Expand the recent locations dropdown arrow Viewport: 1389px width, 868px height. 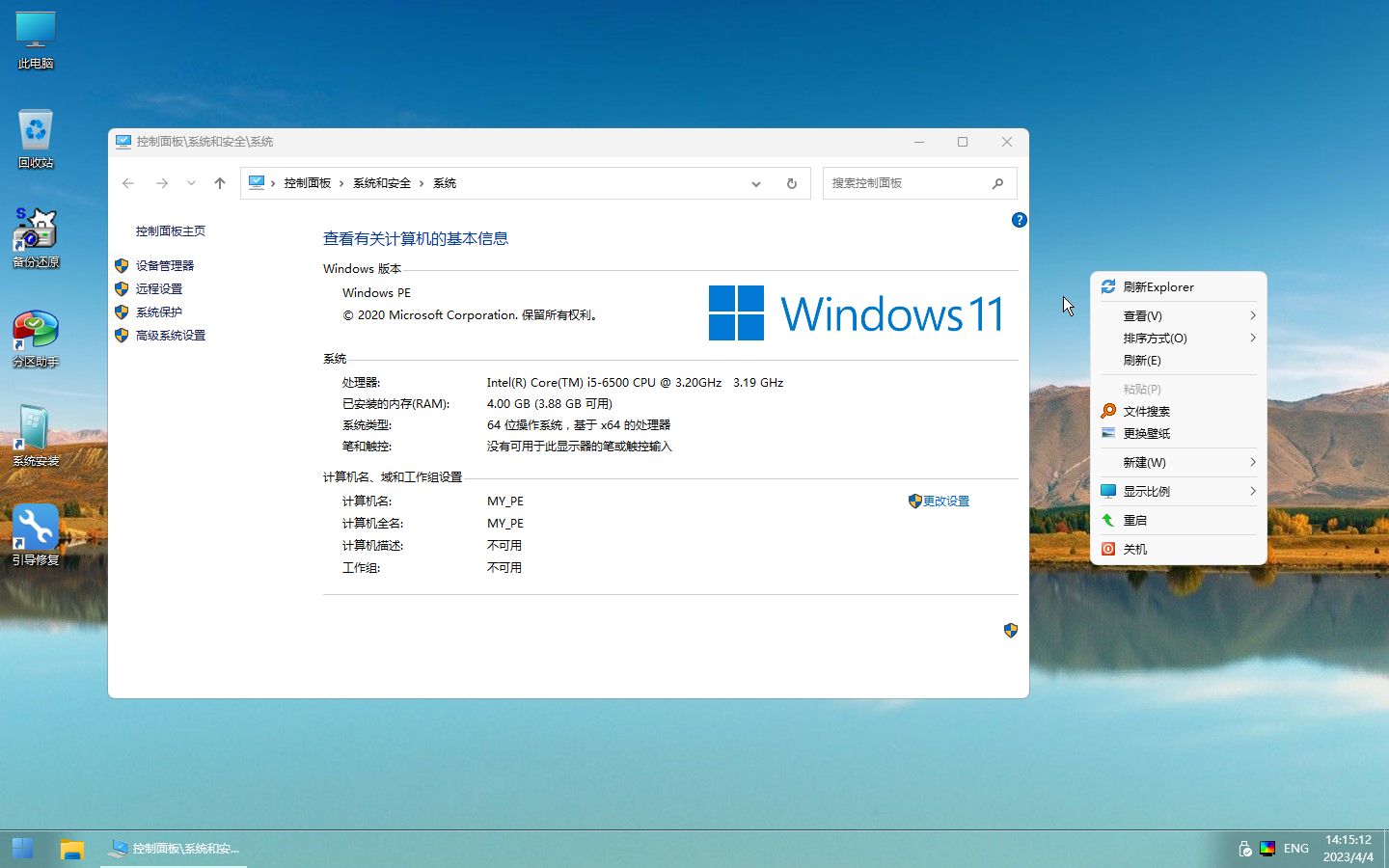tap(191, 183)
